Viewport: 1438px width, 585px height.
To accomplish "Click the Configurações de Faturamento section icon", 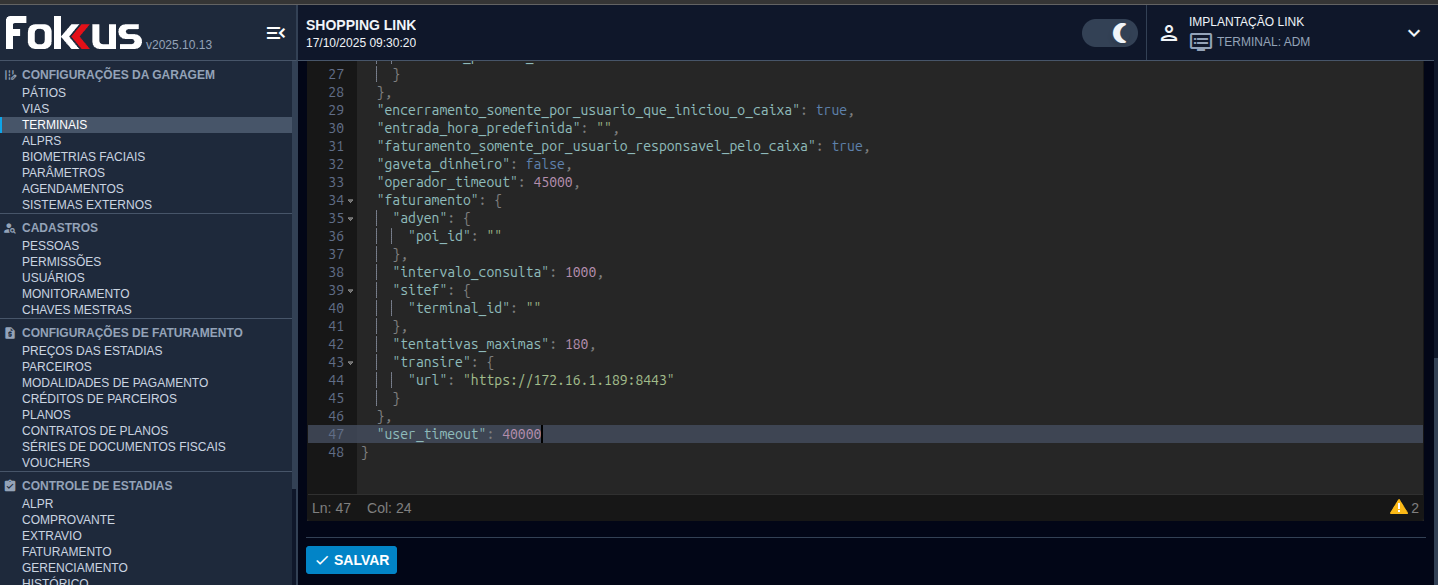I will pos(10,333).
